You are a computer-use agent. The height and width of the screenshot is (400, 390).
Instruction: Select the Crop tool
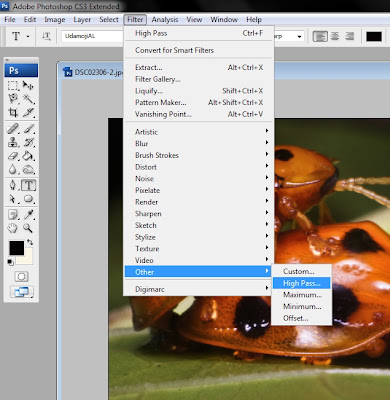13,112
